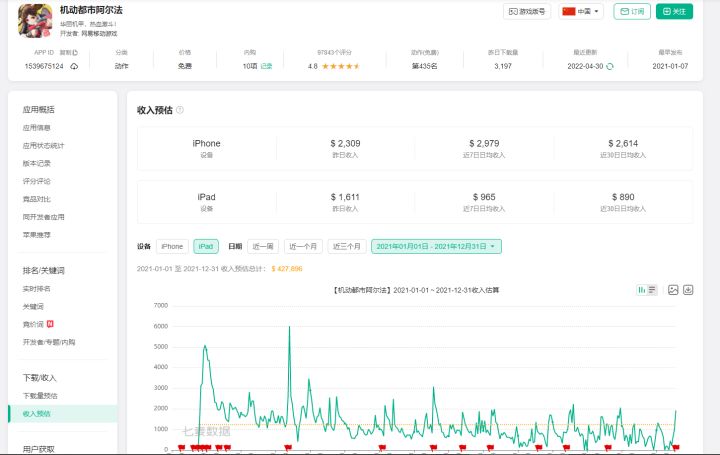Image resolution: width=720 pixels, height=455 pixels.
Task: Switch to list table view icon
Action: tap(652, 290)
